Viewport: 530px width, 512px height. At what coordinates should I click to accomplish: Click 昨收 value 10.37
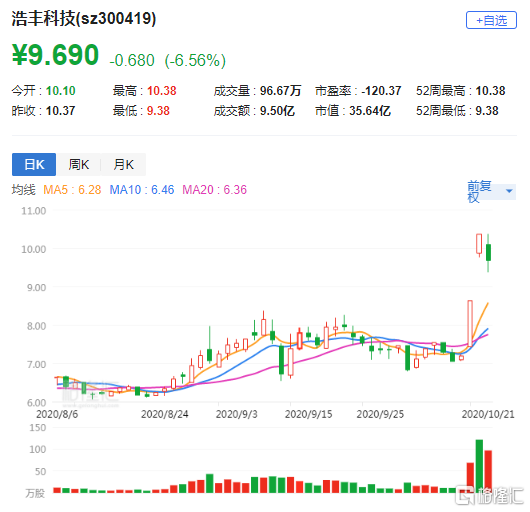click(60, 111)
